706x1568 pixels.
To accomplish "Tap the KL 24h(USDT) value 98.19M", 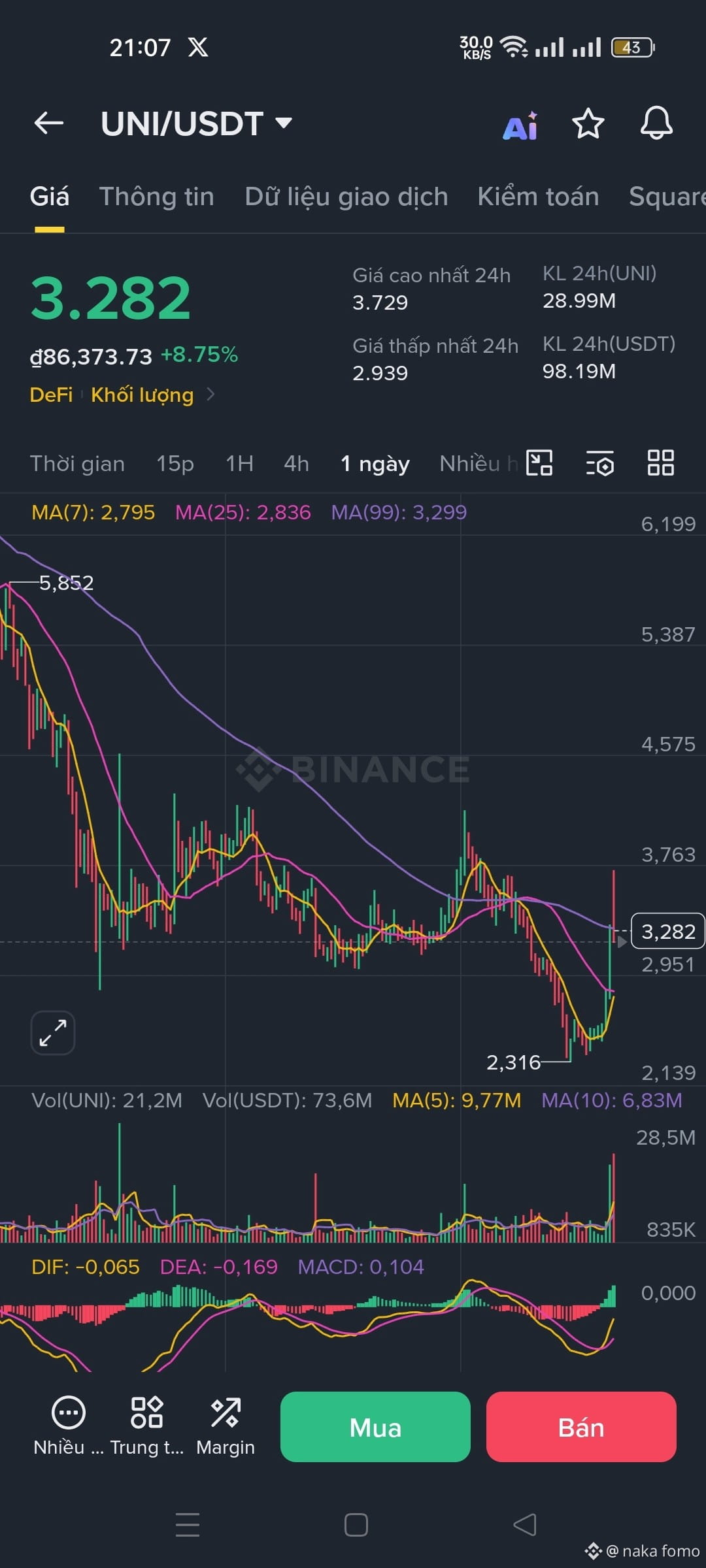I will coord(579,371).
